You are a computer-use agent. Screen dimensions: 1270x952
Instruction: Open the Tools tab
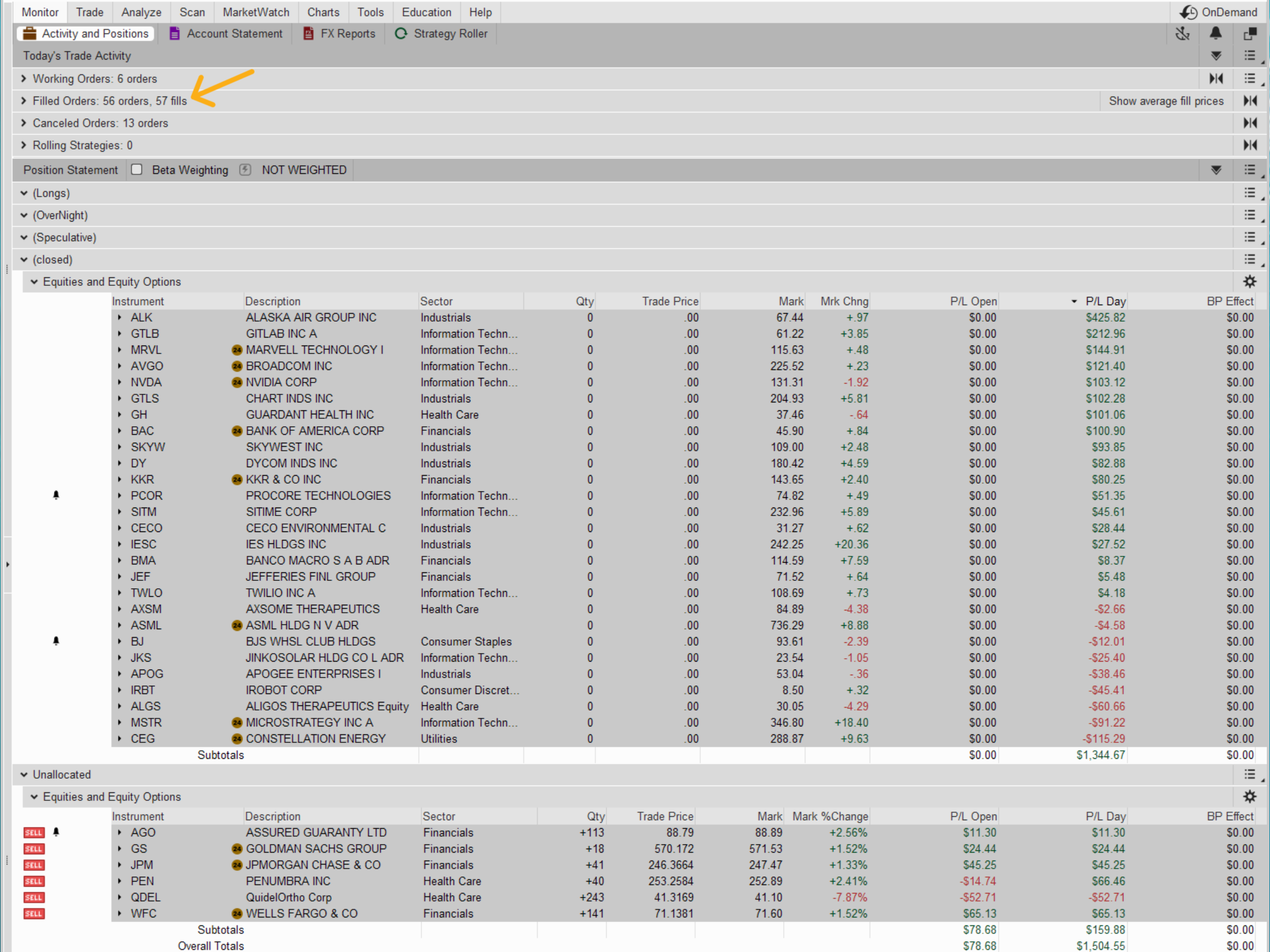pyautogui.click(x=370, y=12)
